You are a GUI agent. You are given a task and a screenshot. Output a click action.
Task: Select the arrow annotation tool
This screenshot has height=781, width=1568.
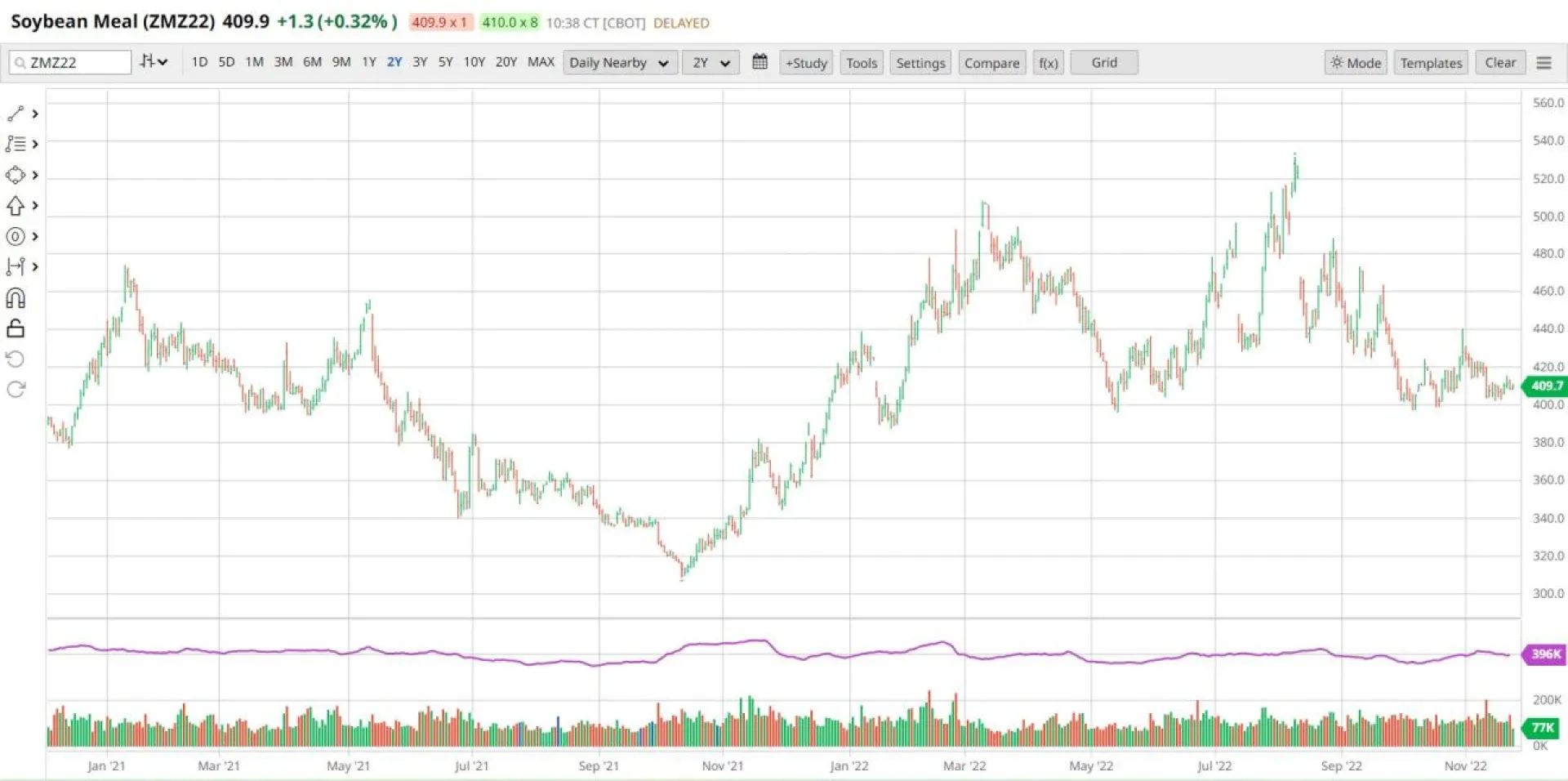coord(15,205)
